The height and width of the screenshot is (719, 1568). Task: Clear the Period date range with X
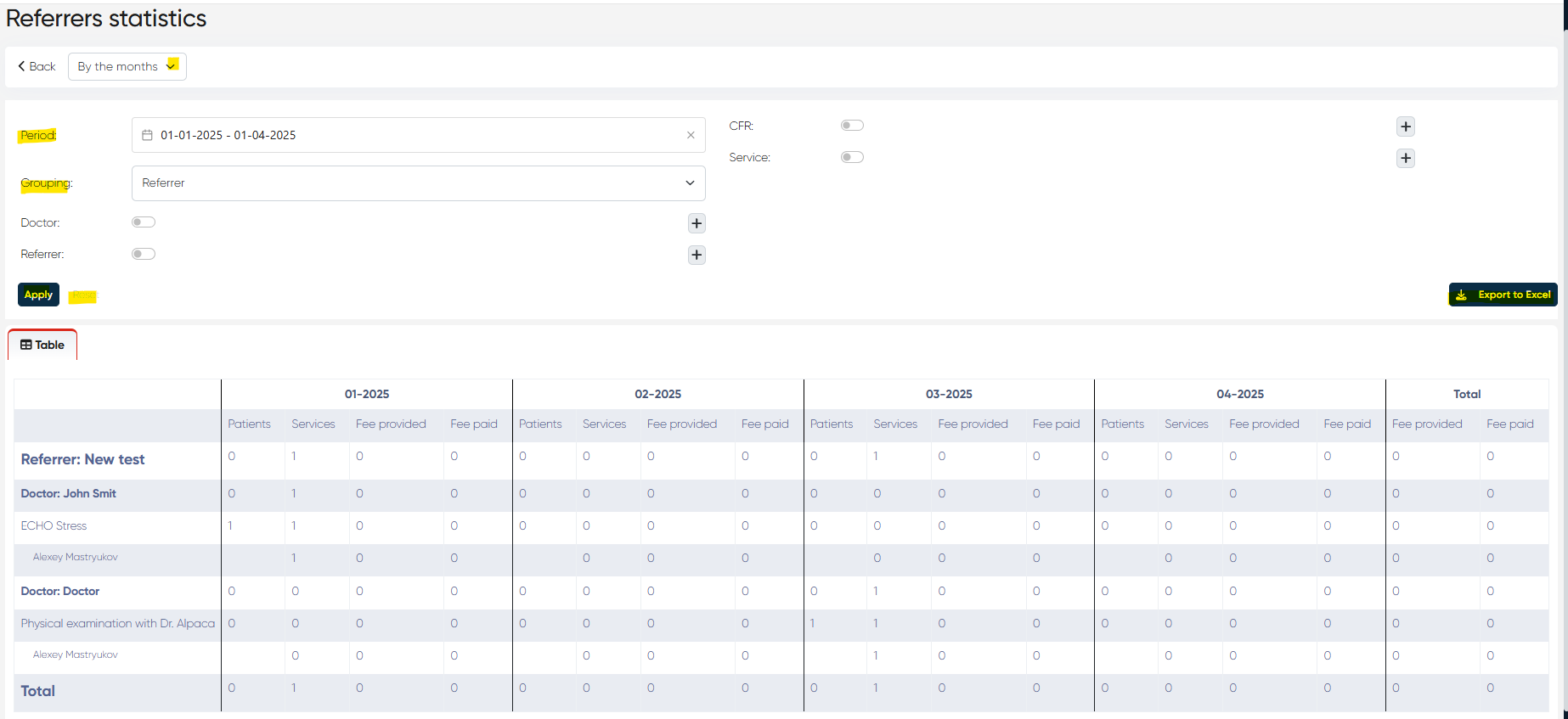tap(691, 135)
